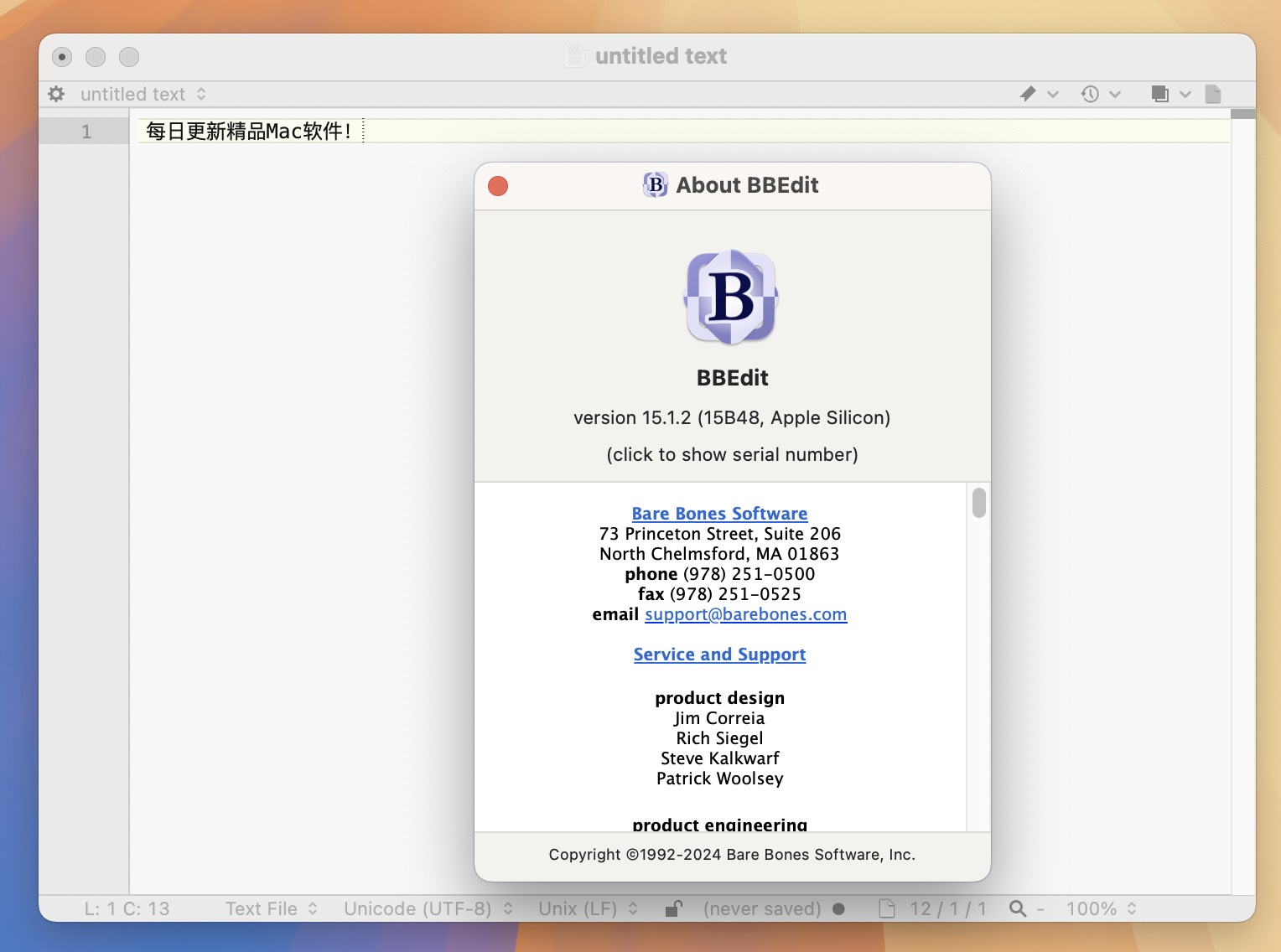This screenshot has width=1281, height=952.
Task: Click the Steve Kalkwarf credit name
Action: [x=719, y=758]
